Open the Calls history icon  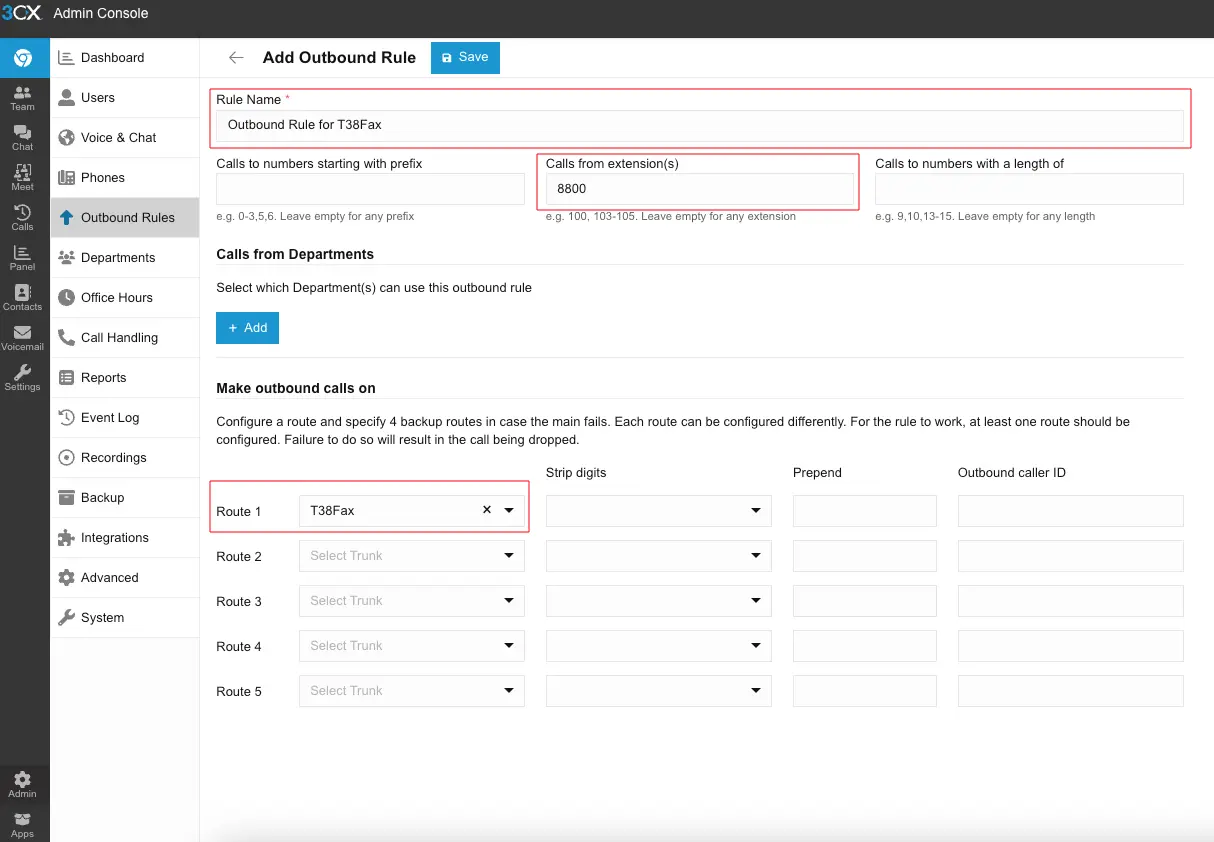[22, 218]
